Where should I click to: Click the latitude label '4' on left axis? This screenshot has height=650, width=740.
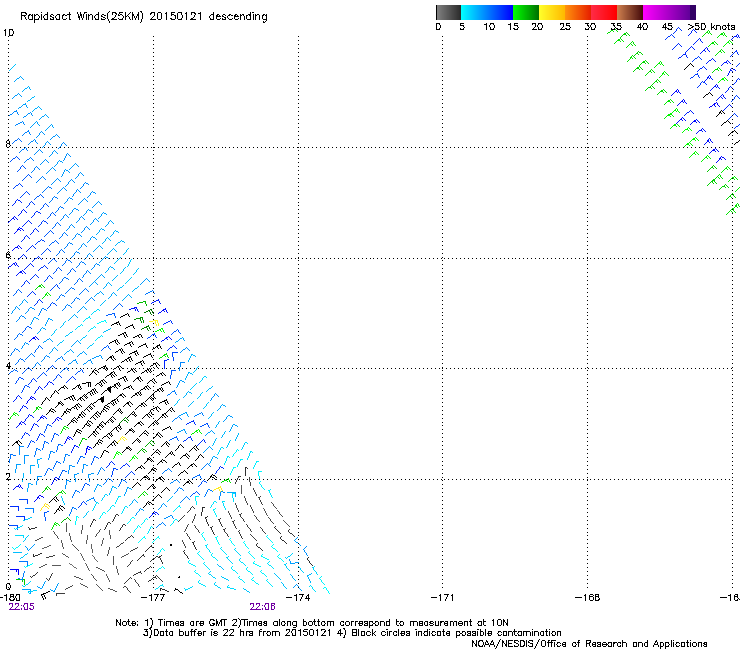[8, 366]
